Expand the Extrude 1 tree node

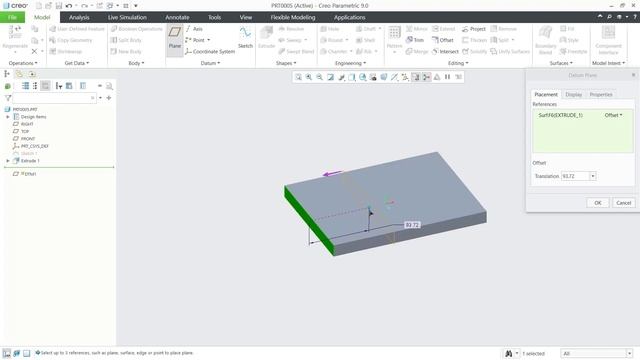point(8,161)
